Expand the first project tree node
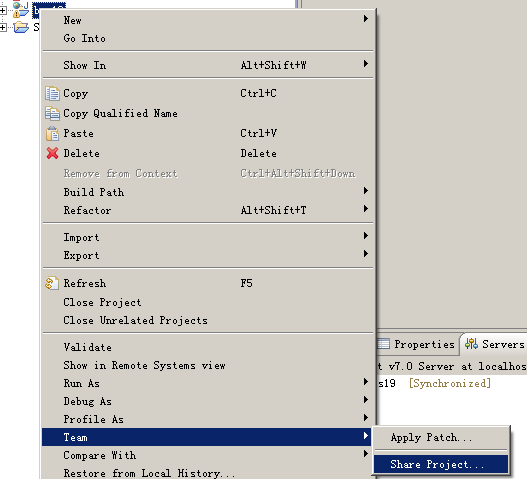527x479 pixels. click(3, 10)
